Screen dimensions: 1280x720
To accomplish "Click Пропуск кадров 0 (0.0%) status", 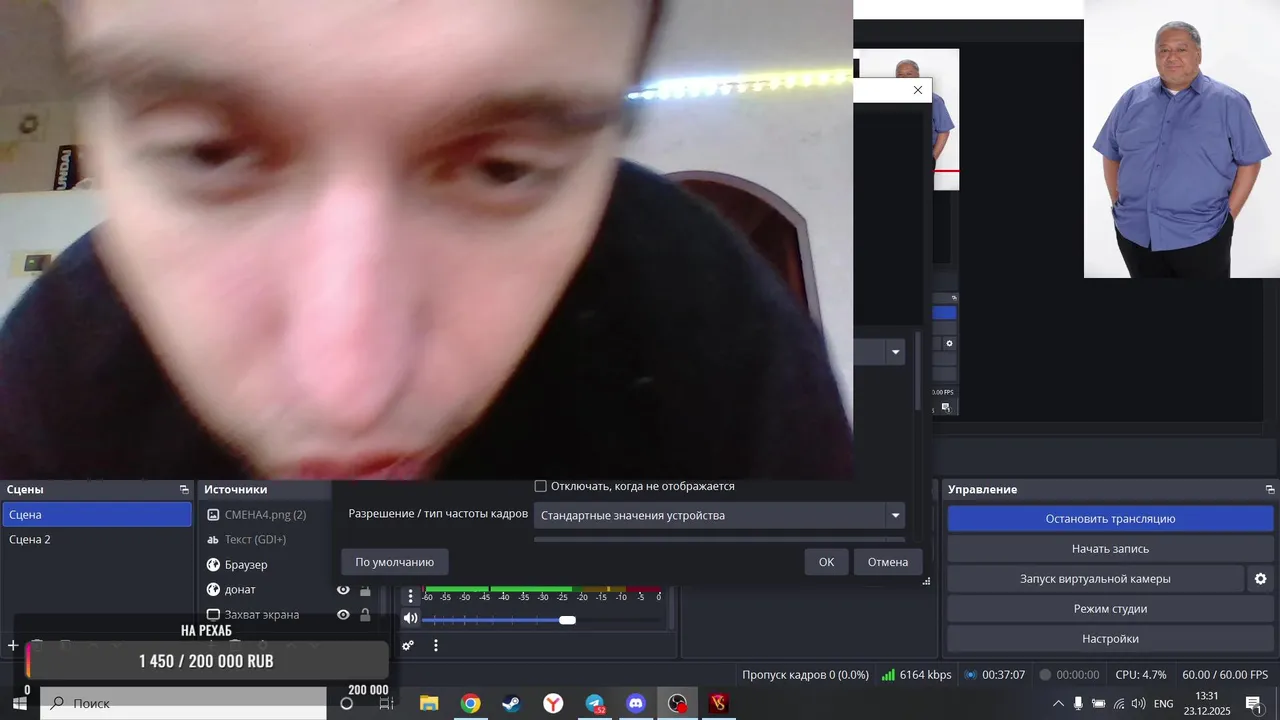I will pyautogui.click(x=805, y=675).
